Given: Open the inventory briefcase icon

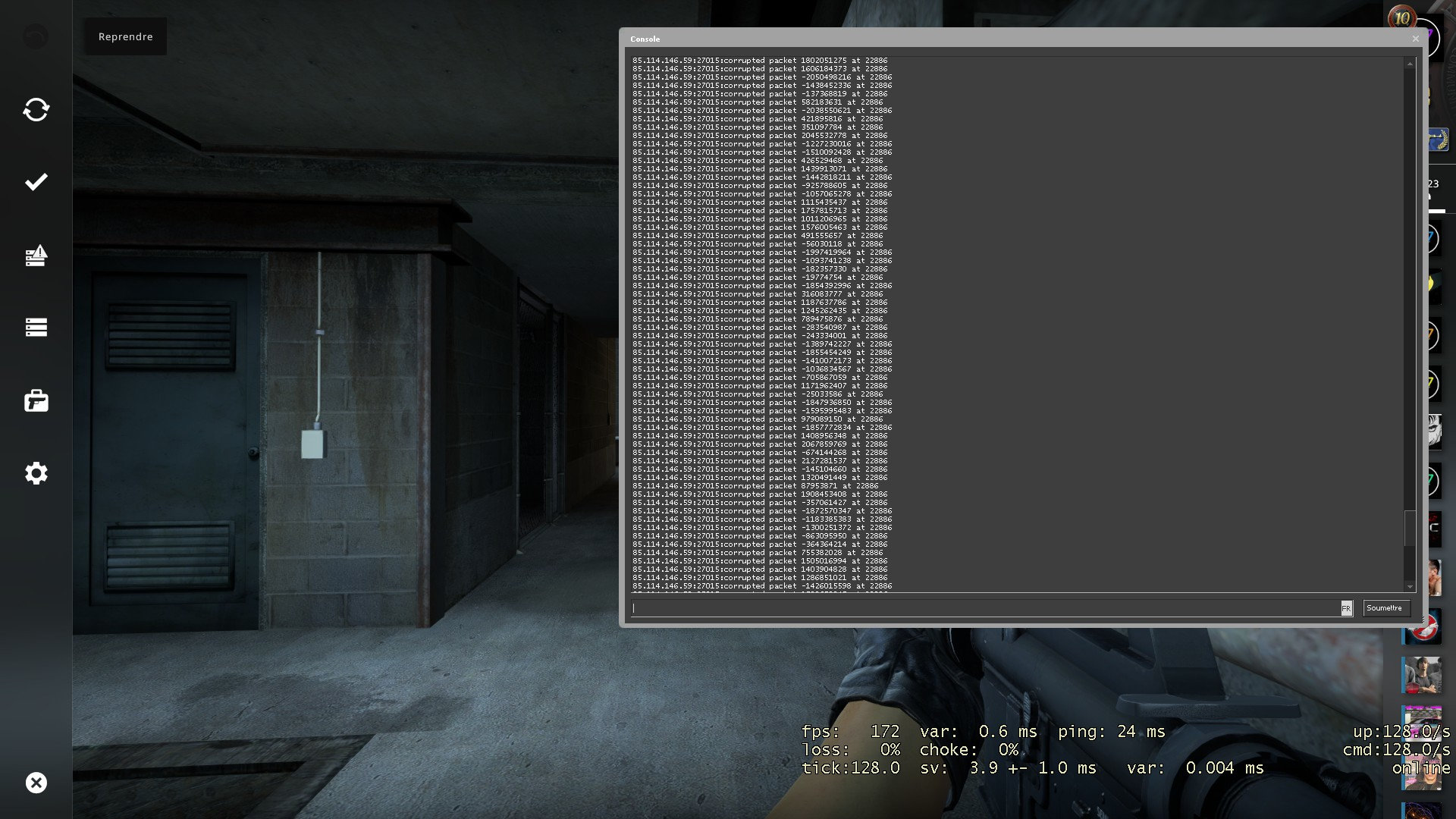Looking at the screenshot, I should pyautogui.click(x=36, y=400).
